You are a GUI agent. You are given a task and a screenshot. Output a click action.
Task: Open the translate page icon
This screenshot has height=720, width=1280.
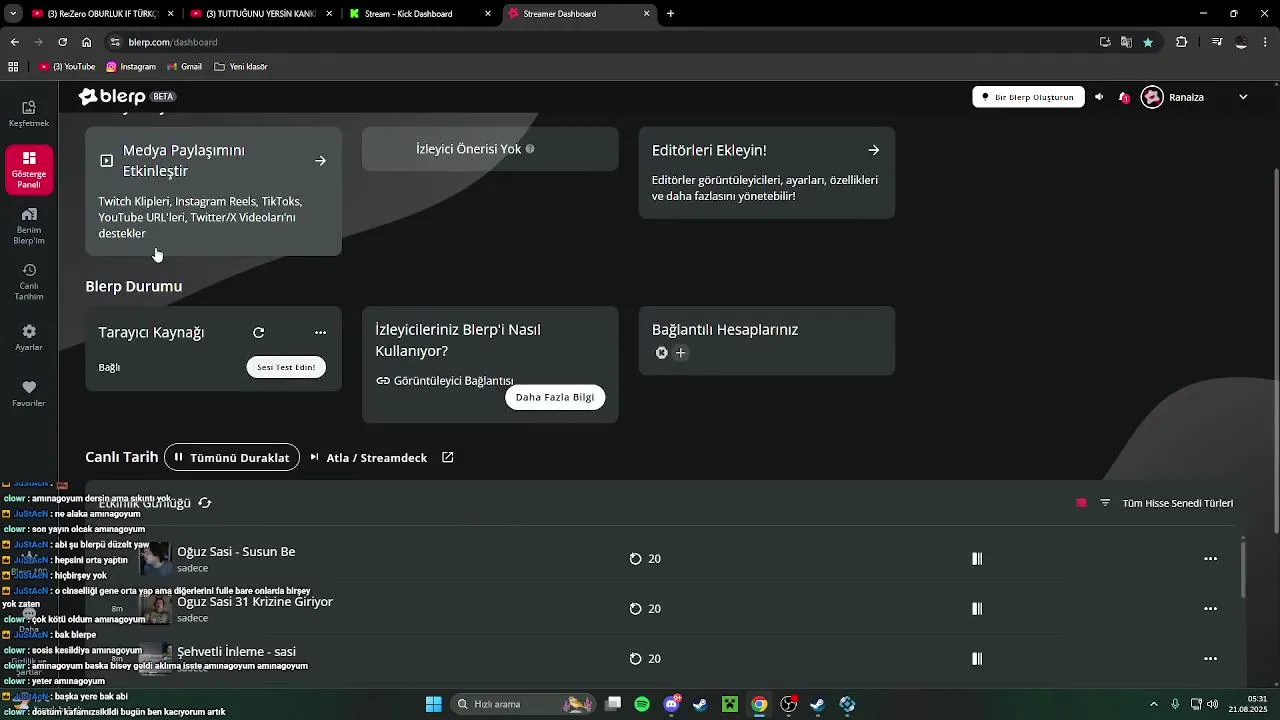point(1126,42)
